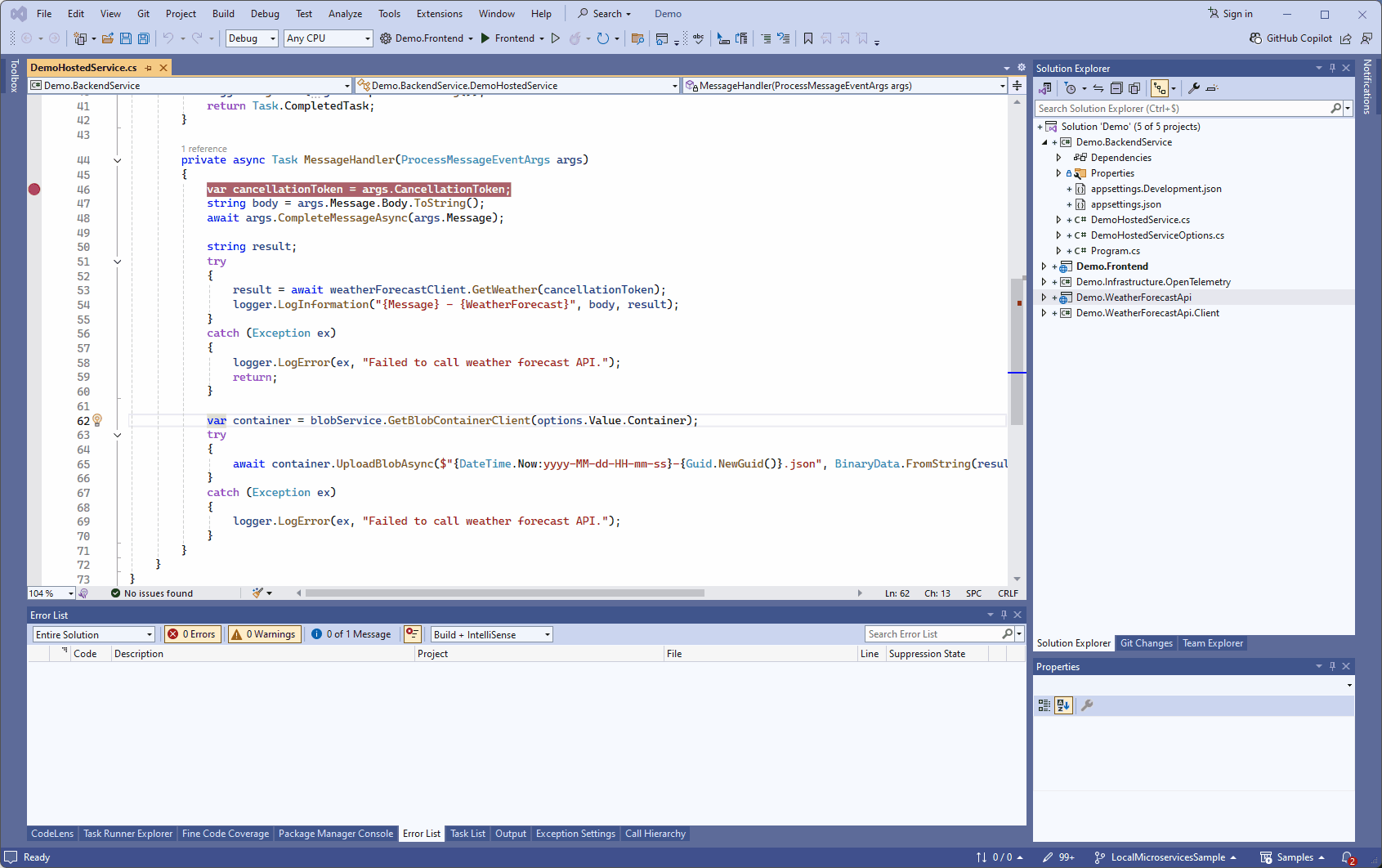The height and width of the screenshot is (868, 1382).
Task: Click Preview Selected Items icon
Action: 1212,88
